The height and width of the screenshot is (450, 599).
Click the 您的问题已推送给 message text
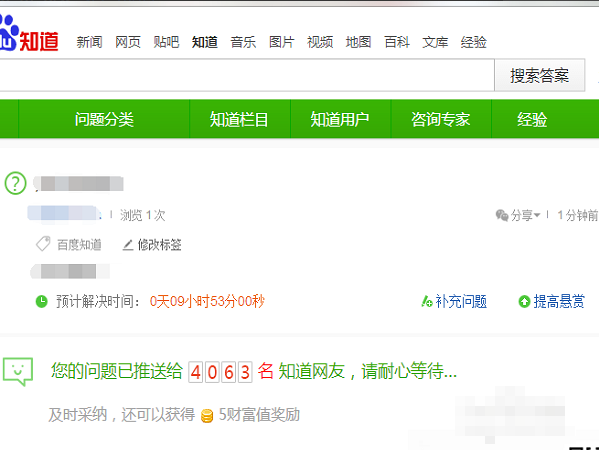click(117, 371)
